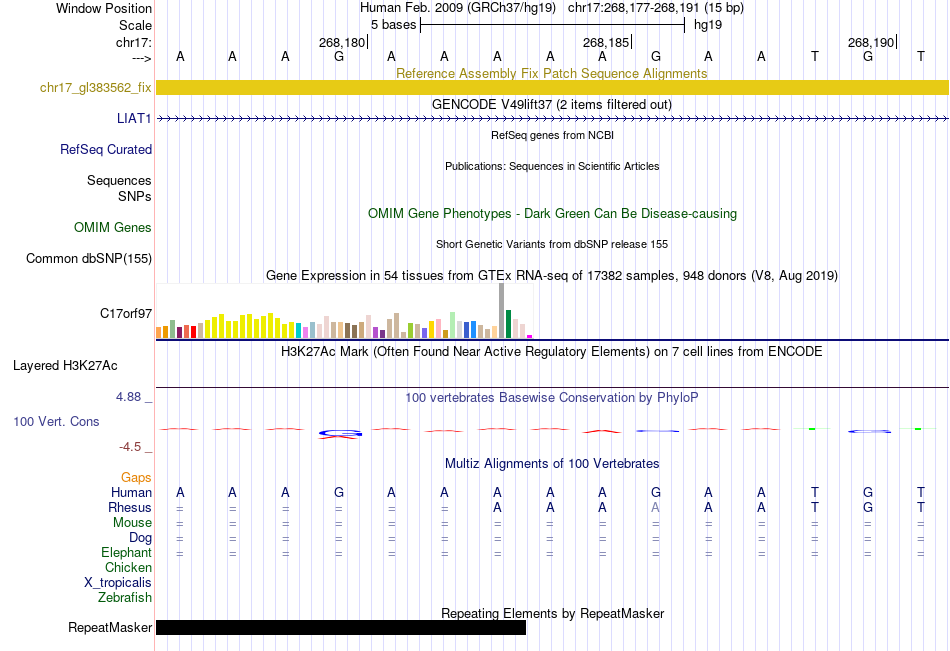Click the X_tropicalis alignment row label
Screen dimensions: 950x651
click(x=118, y=583)
